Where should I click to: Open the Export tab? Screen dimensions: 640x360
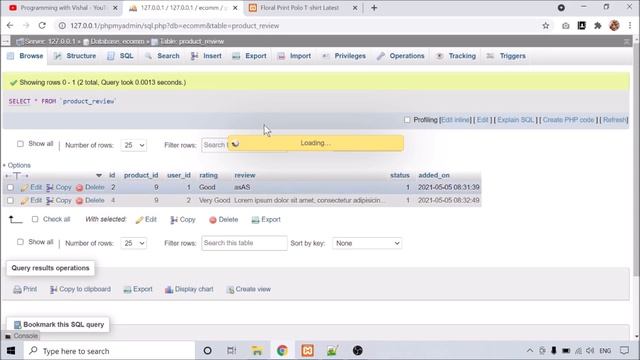pos(249,56)
